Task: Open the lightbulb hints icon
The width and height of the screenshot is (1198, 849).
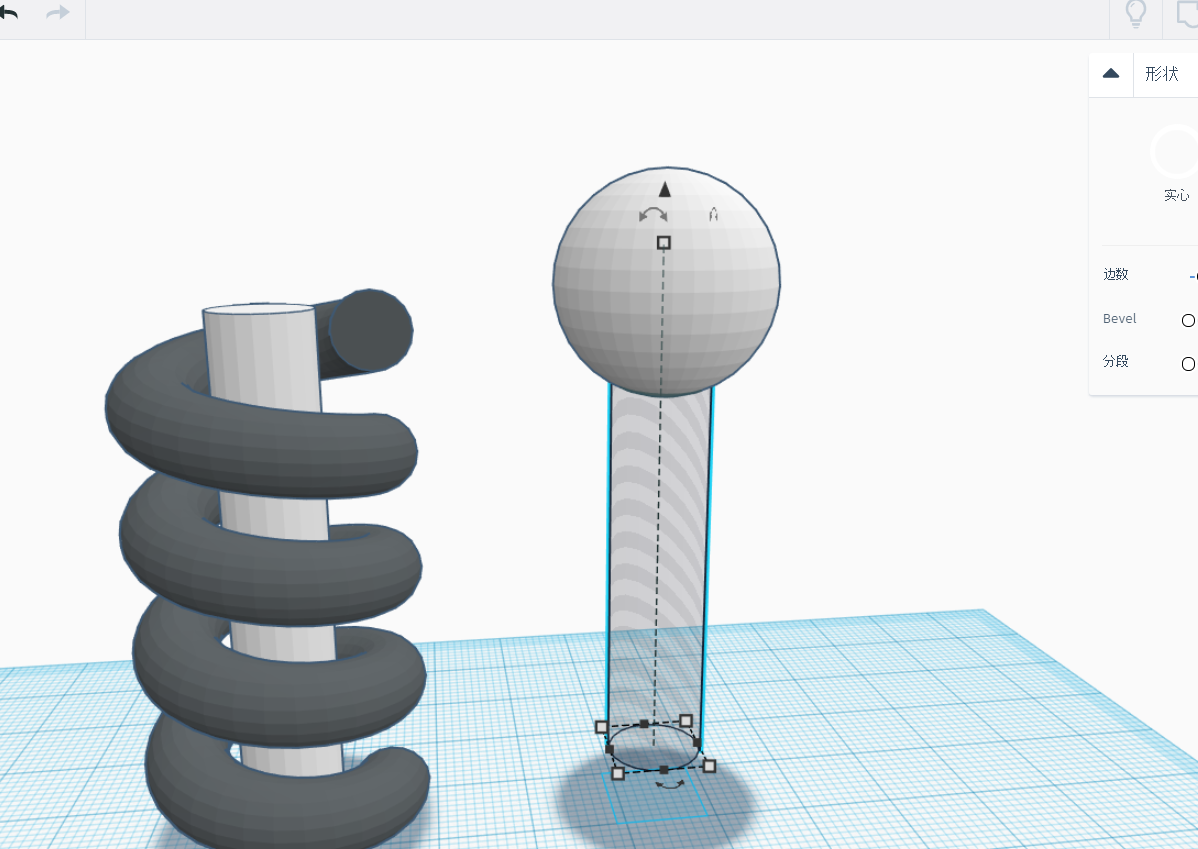Action: (x=1136, y=14)
